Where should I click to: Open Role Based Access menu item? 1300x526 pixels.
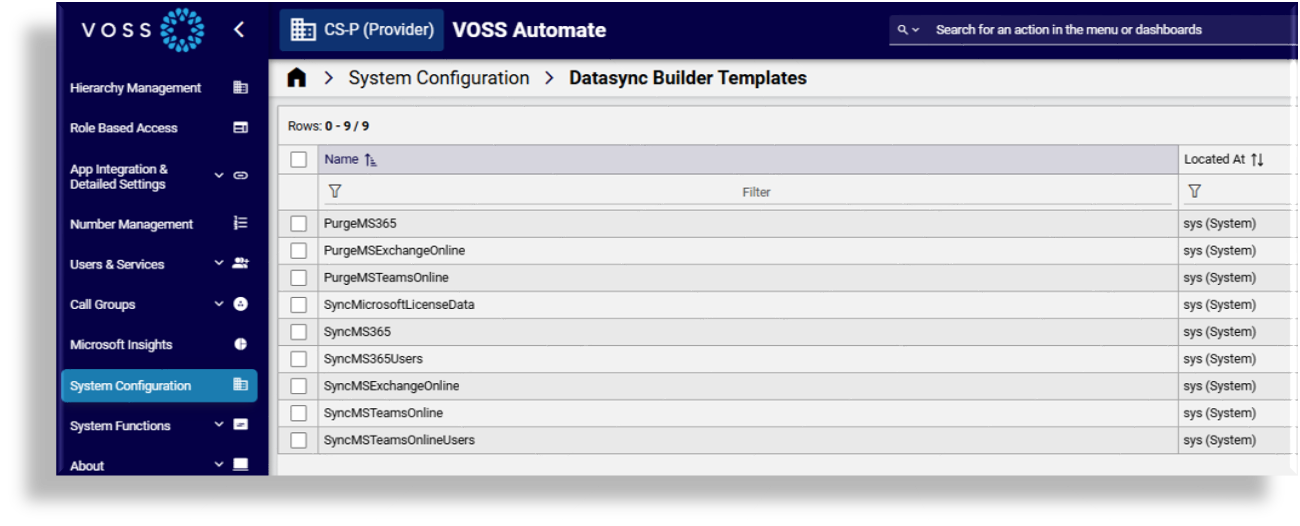pyautogui.click(x=159, y=128)
